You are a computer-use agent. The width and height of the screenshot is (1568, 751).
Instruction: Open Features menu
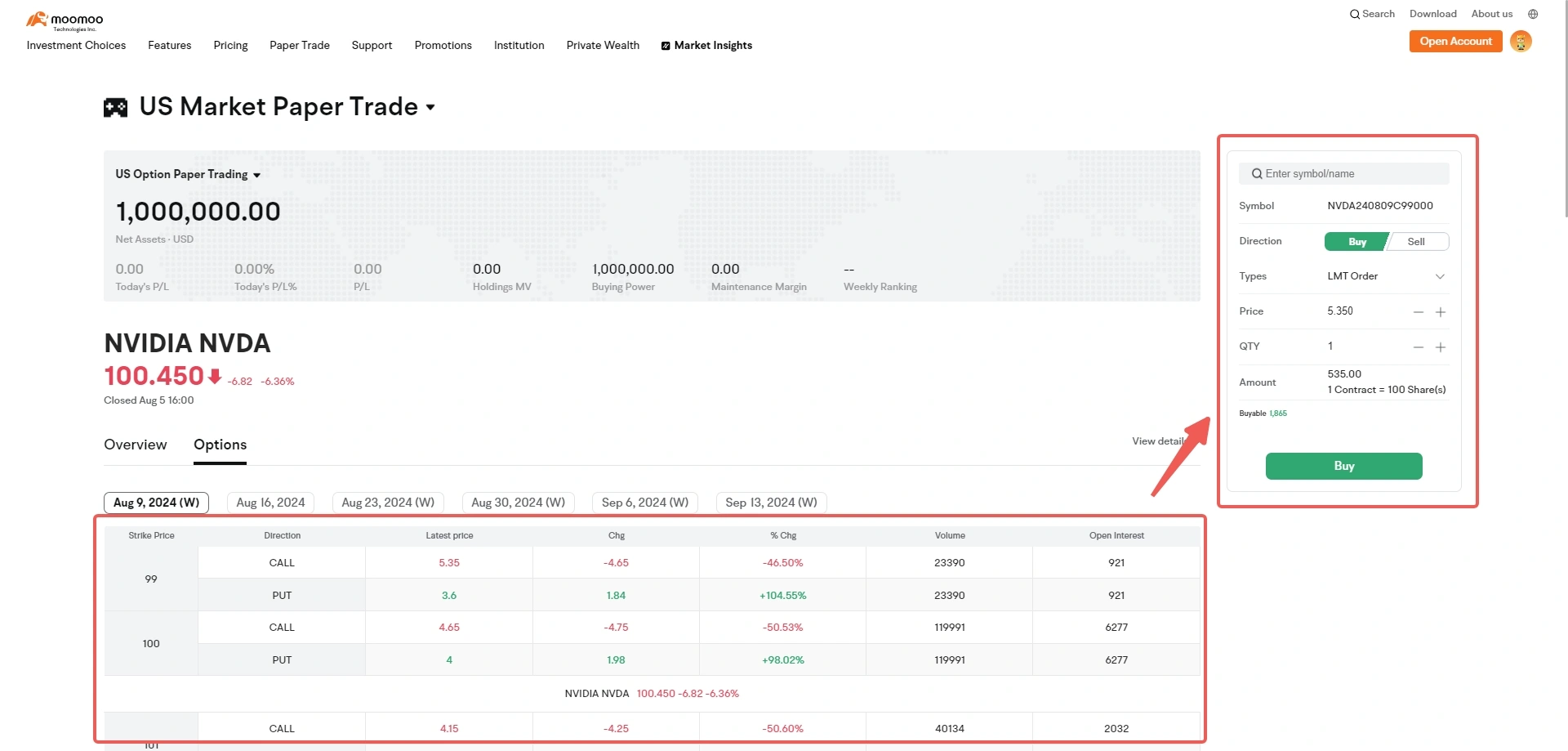pyautogui.click(x=170, y=45)
